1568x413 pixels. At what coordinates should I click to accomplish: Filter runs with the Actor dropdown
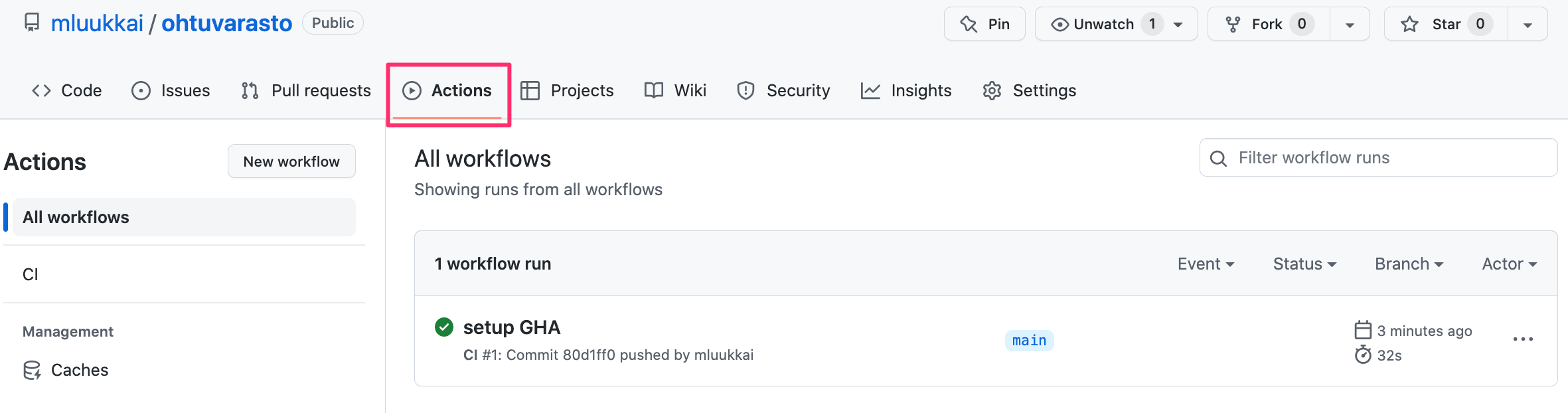(x=1509, y=264)
